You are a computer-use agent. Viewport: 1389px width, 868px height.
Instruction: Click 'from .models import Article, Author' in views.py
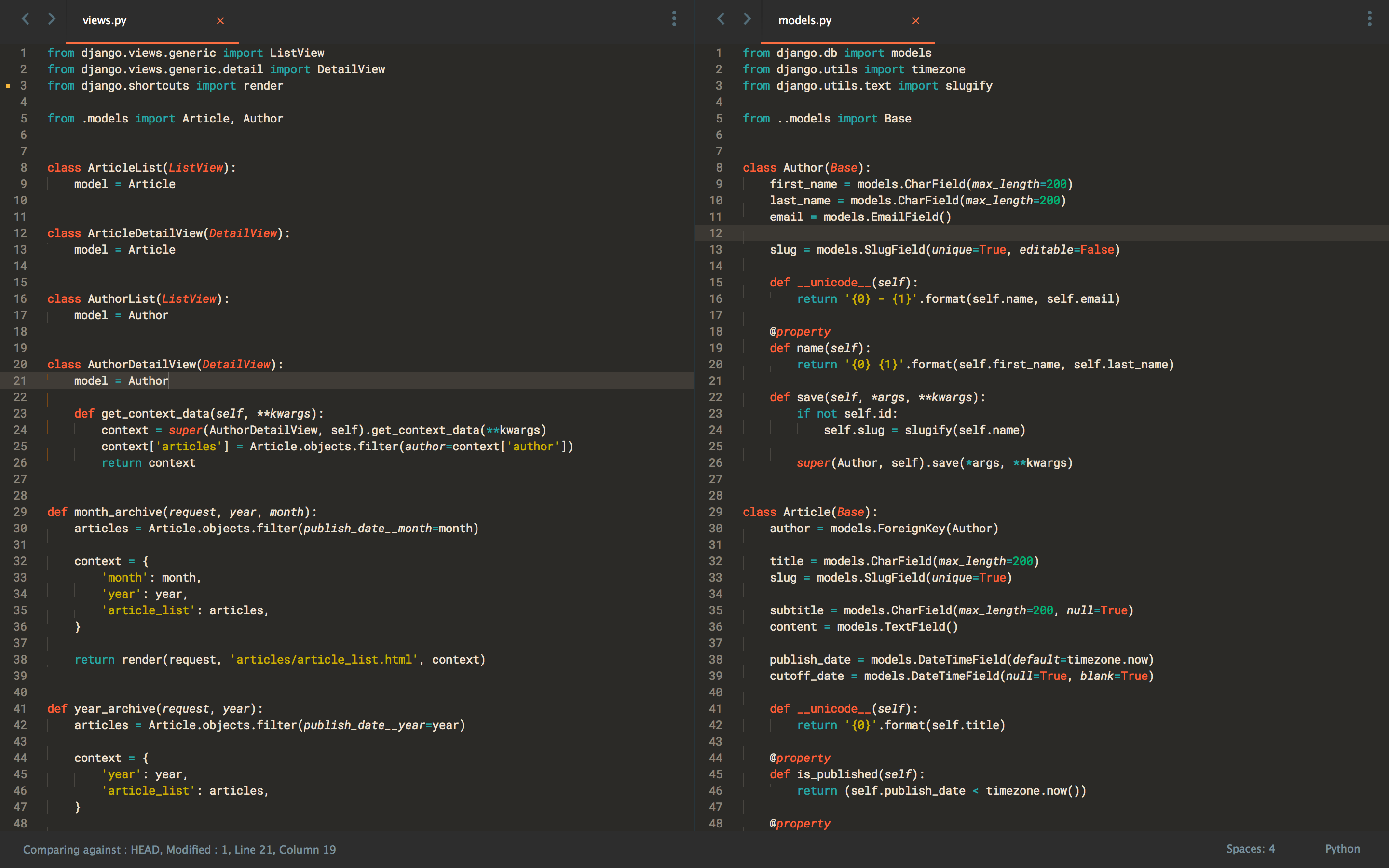(165, 118)
